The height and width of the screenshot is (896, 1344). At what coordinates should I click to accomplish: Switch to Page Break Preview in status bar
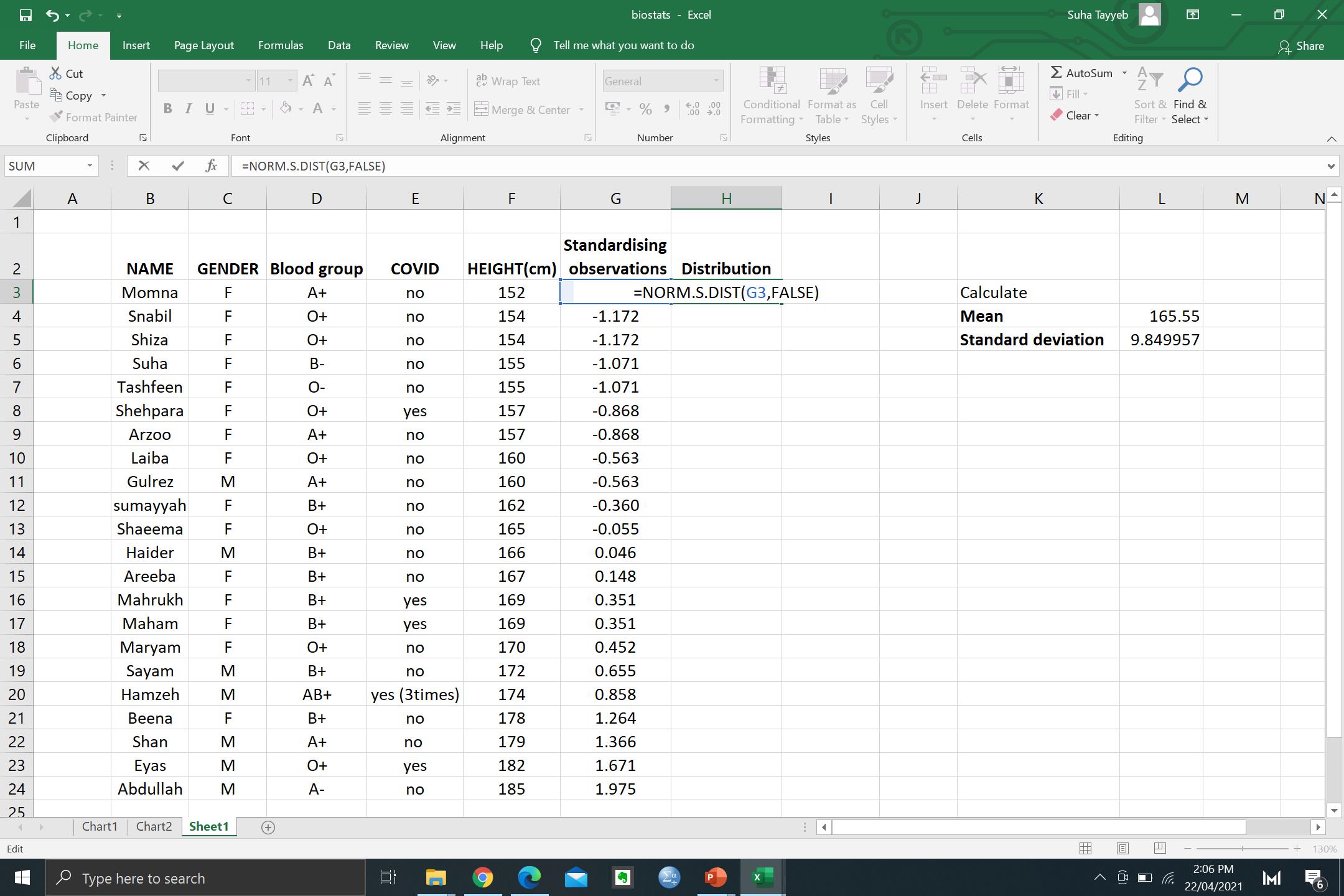tap(1160, 848)
